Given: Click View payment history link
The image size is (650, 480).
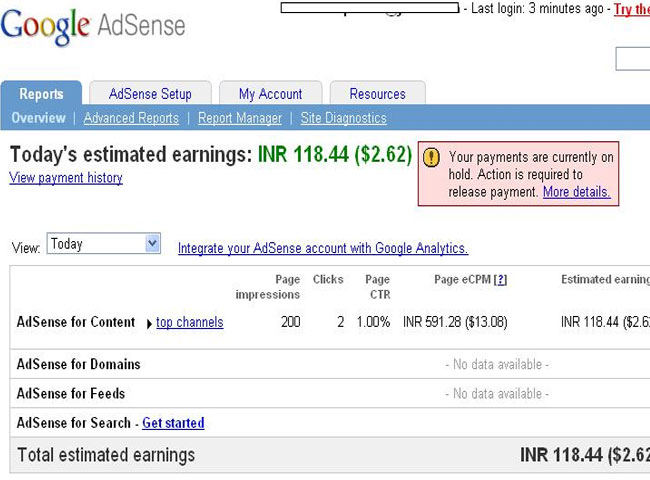Looking at the screenshot, I should coord(66,178).
